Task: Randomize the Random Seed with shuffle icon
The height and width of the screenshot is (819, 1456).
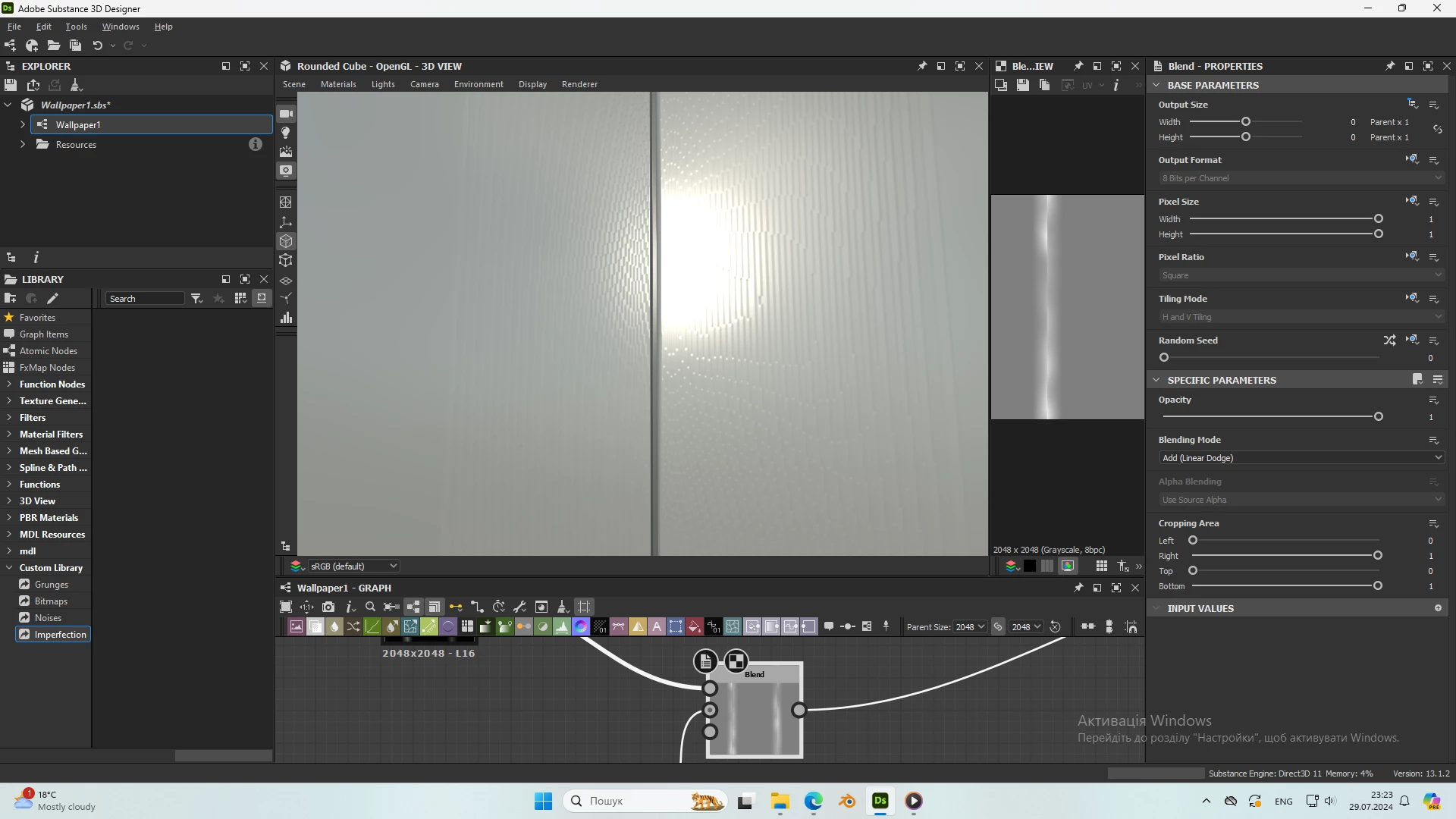Action: click(1389, 340)
